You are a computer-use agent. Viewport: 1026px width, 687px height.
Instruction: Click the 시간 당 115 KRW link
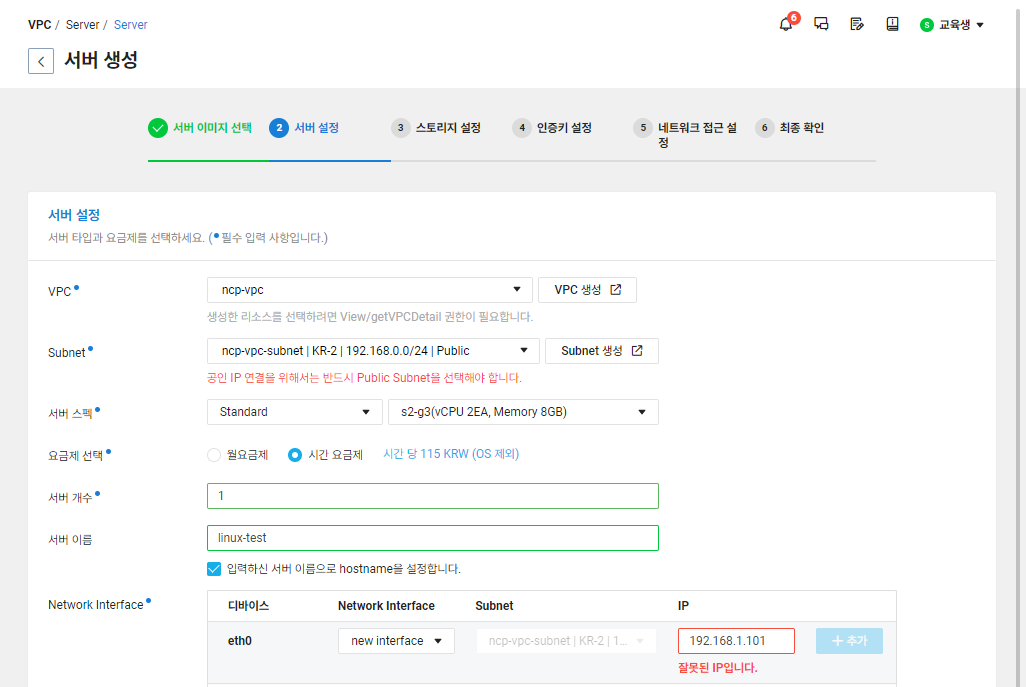point(451,454)
